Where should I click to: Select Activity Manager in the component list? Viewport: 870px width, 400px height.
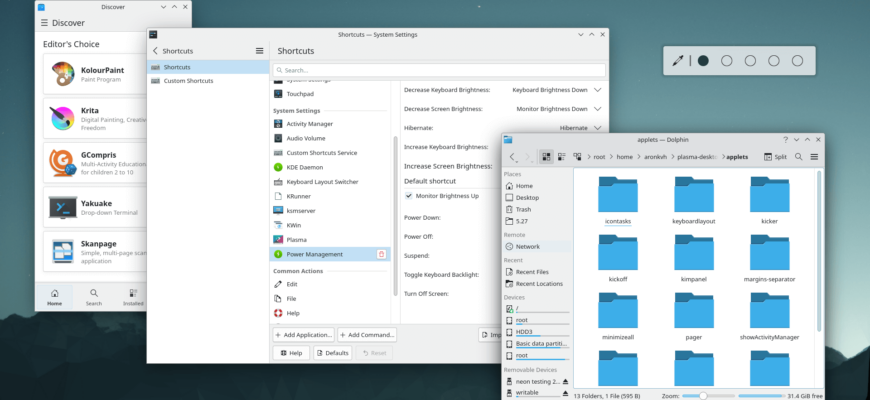point(330,124)
